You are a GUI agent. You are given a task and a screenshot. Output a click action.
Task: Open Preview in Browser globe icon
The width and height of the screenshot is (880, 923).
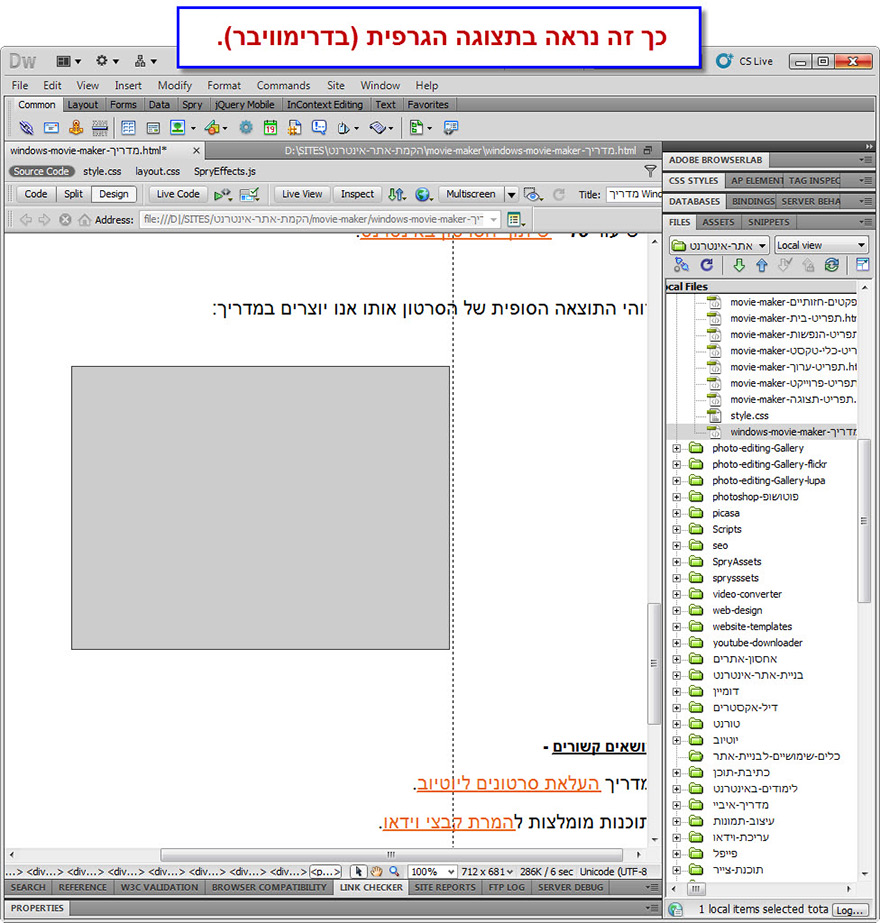coord(422,194)
